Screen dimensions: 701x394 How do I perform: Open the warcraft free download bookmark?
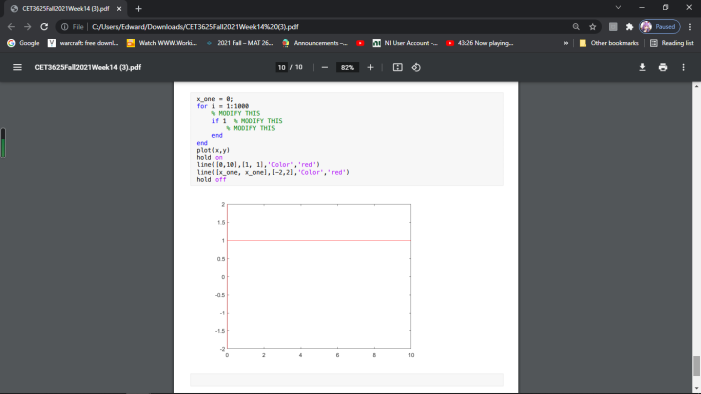83,43
